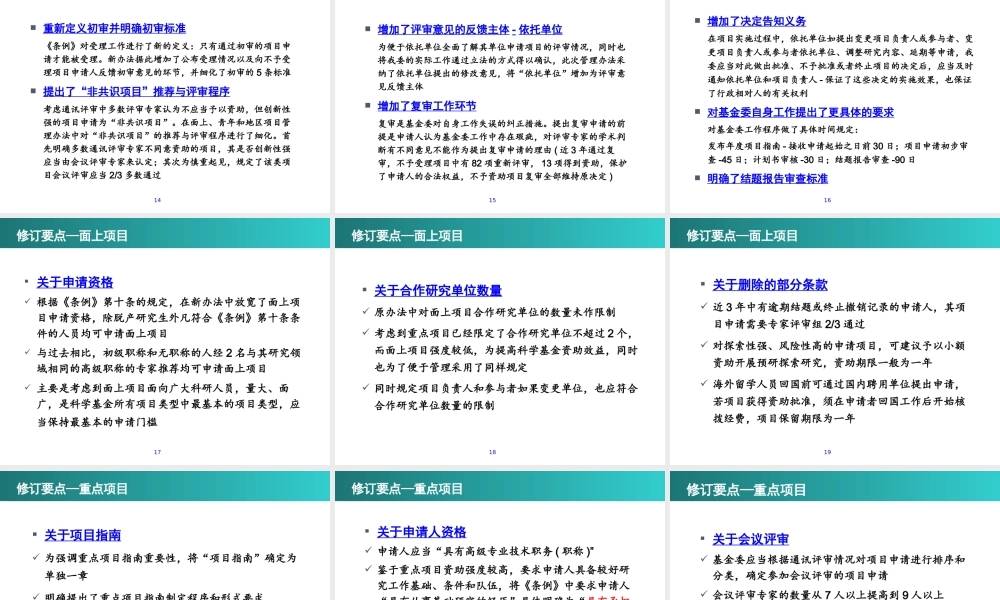Click the paragraph starting 为便于依托单位全面了解
Image resolution: width=1000 pixels, height=600 pixels.
click(x=502, y=67)
